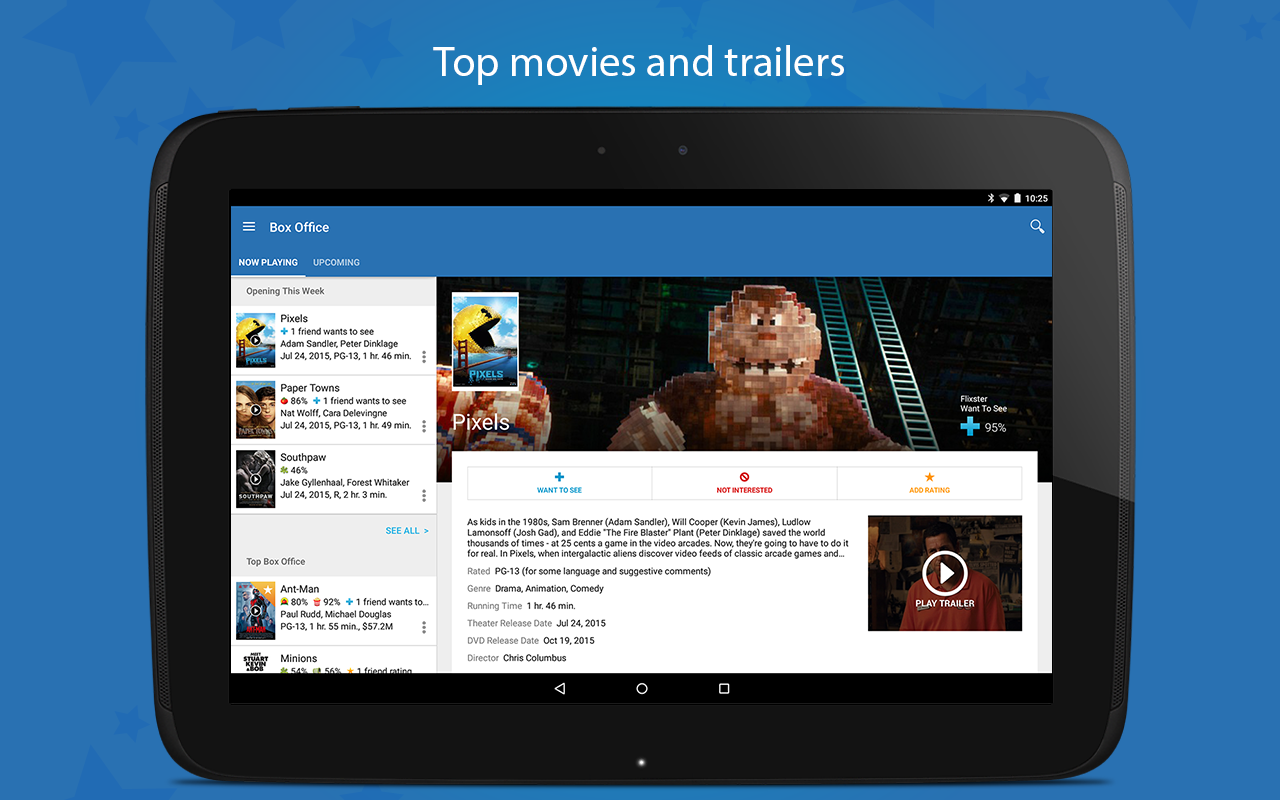Open the hamburger navigation menu
The width and height of the screenshot is (1280, 800).
click(x=249, y=227)
